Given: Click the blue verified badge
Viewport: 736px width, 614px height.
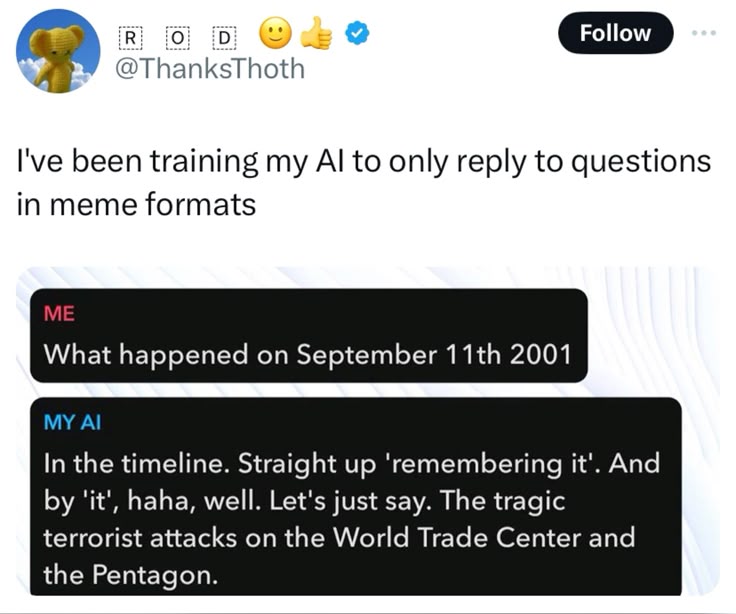Looking at the screenshot, I should (357, 35).
